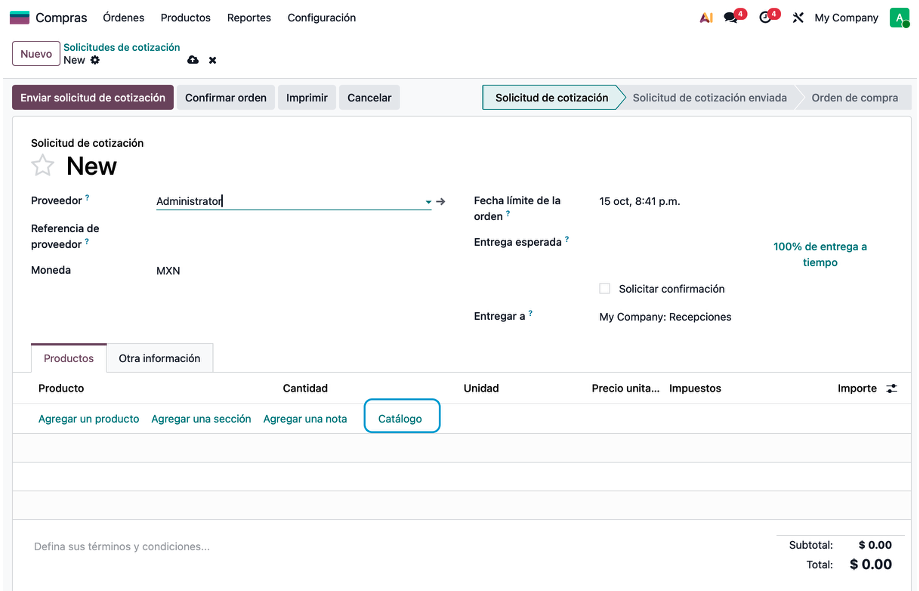Open the user avatar menu
Viewport: 919px width, 591px height.
[x=898, y=18]
